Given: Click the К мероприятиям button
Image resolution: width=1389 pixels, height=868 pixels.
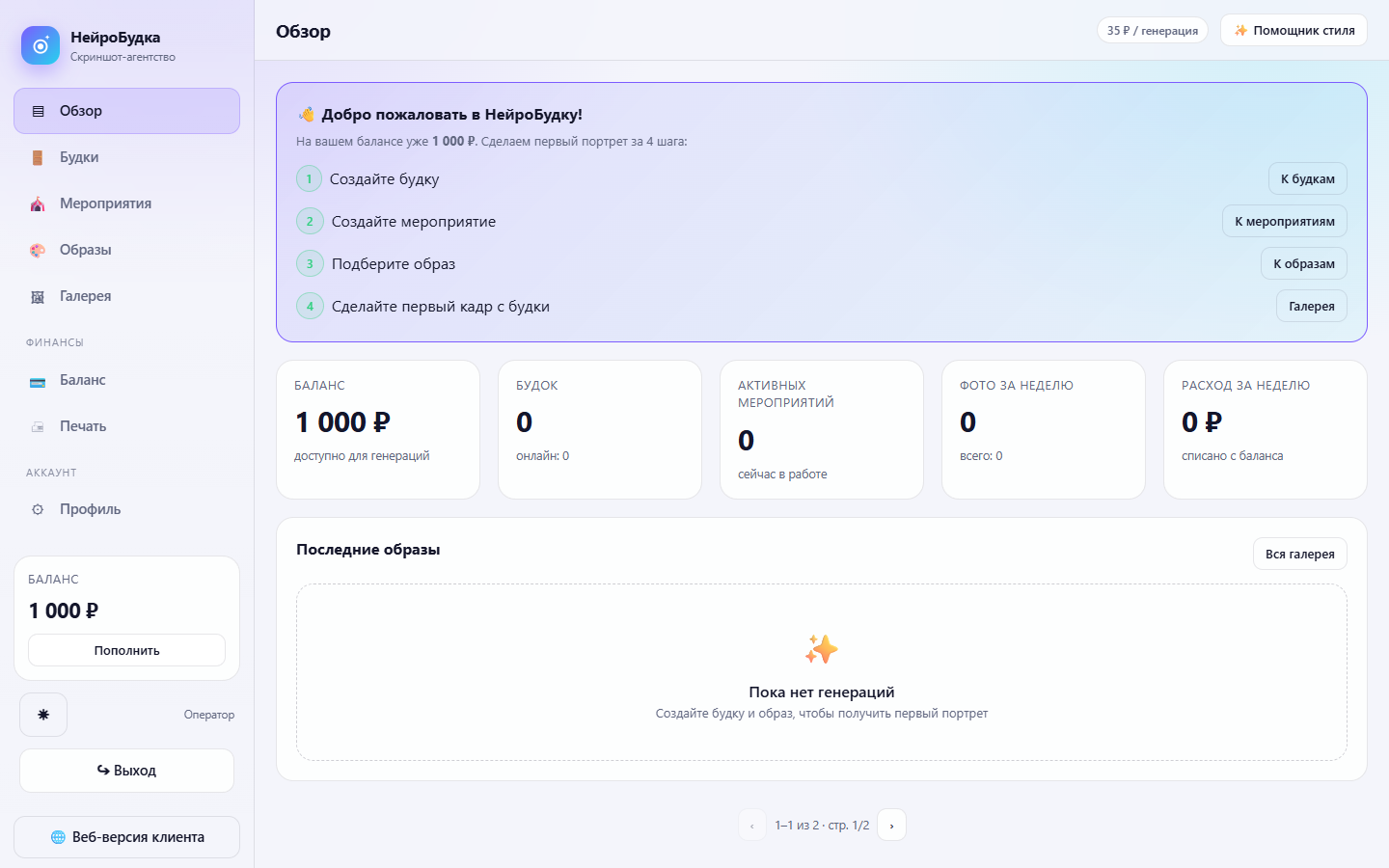Looking at the screenshot, I should click(1285, 221).
